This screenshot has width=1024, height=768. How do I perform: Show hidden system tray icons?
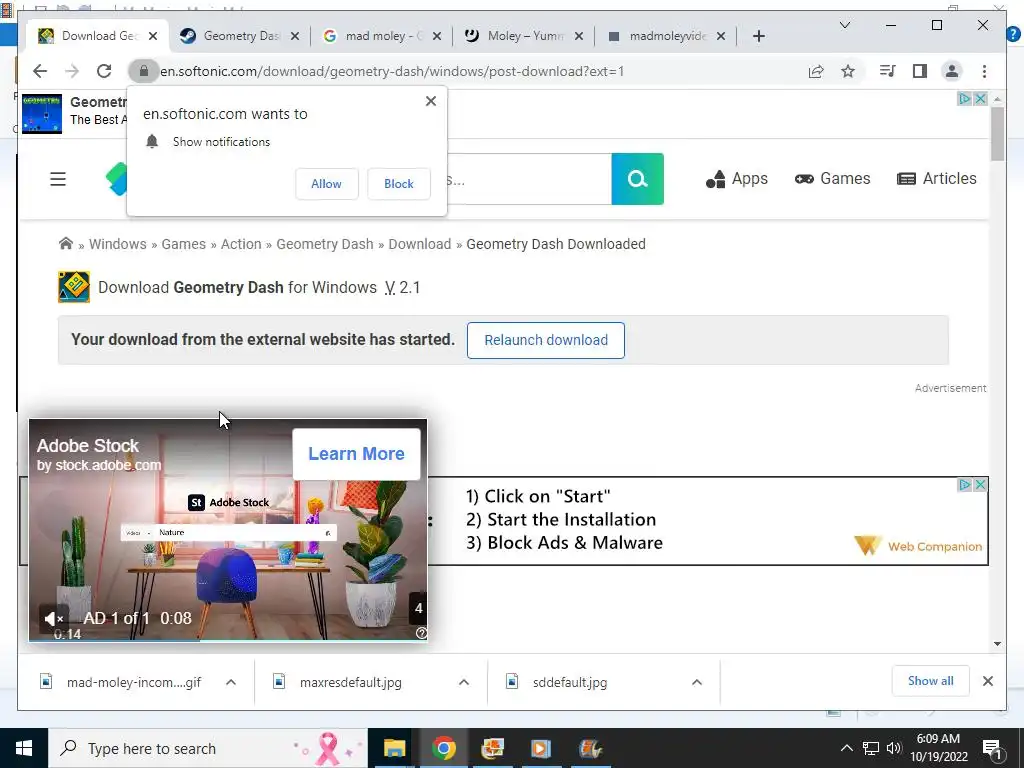coord(846,748)
